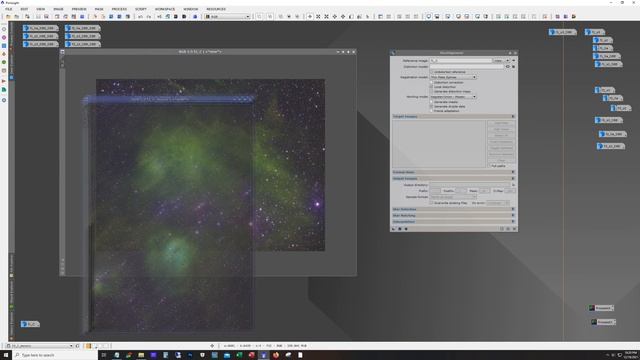Viewport: 640px width, 360px height.
Task: Toggle Full paths checkbox under Target Images
Action: click(489, 166)
